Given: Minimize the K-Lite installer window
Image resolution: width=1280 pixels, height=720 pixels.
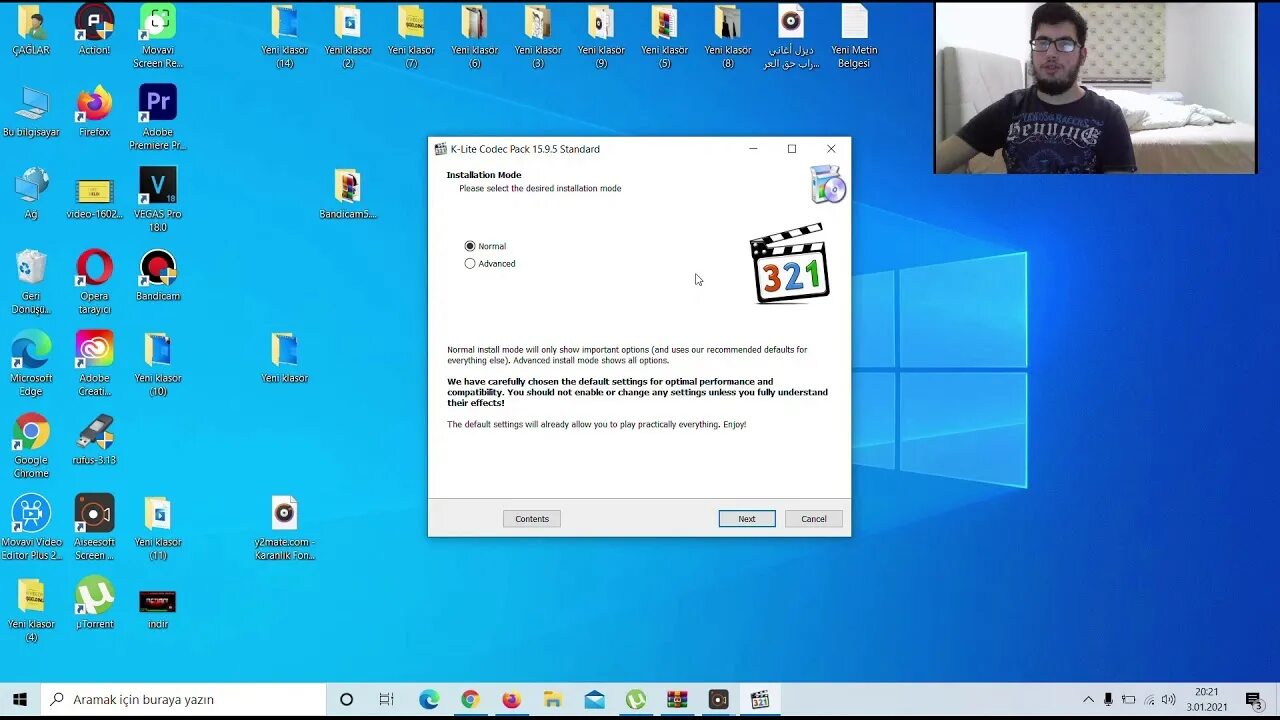Looking at the screenshot, I should click(x=753, y=149).
